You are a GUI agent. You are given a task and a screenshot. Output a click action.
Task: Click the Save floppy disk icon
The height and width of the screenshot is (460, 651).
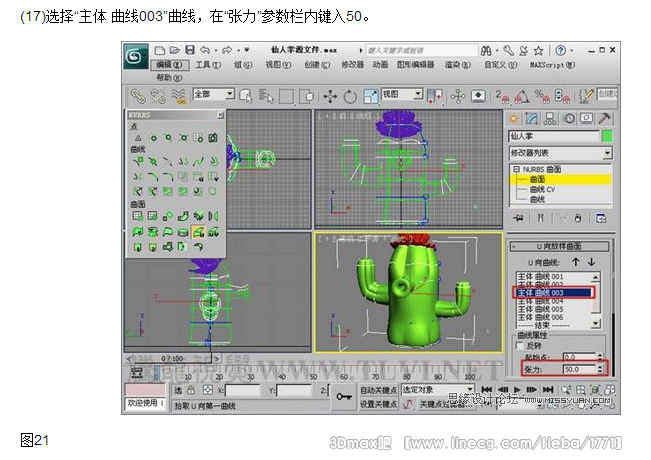(x=190, y=50)
